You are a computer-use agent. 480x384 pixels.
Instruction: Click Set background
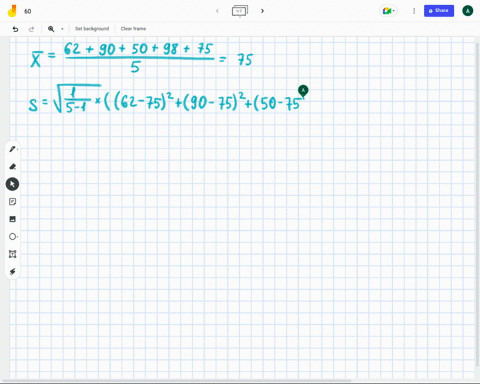pyautogui.click(x=92, y=29)
